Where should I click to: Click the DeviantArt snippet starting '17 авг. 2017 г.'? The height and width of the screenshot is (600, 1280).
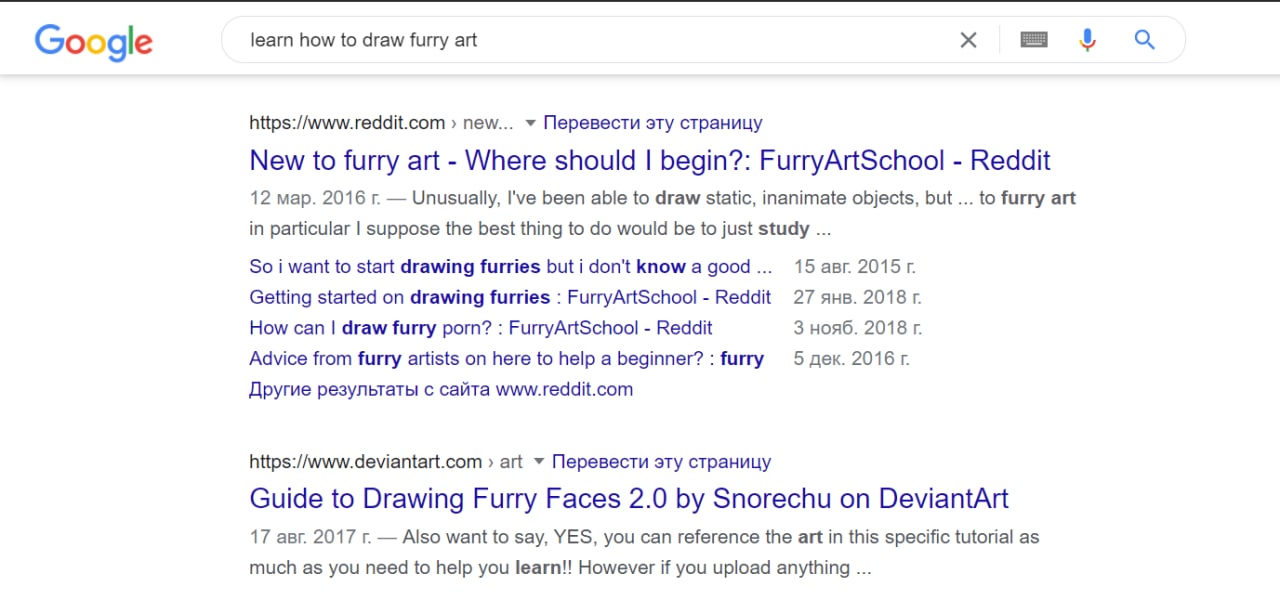coord(644,552)
